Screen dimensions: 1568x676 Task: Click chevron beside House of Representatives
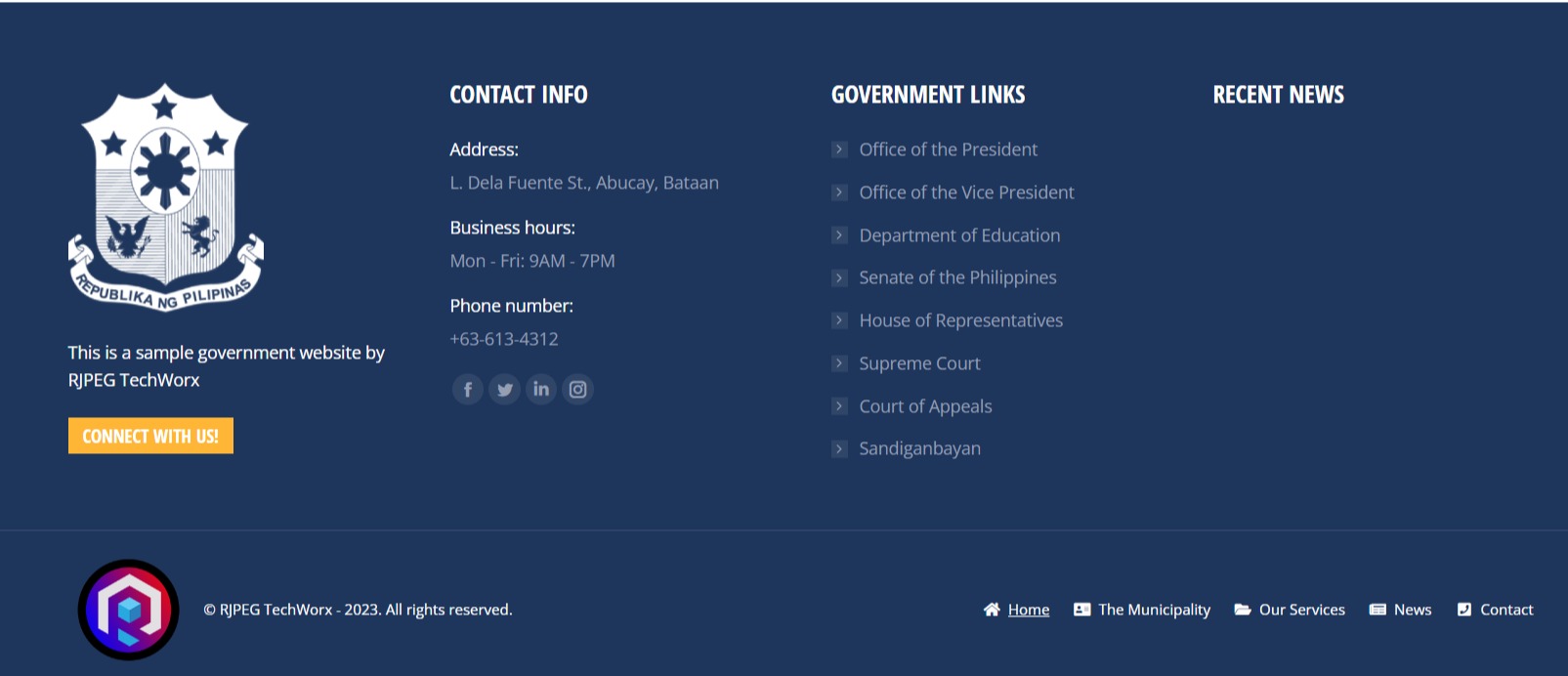[x=839, y=320]
